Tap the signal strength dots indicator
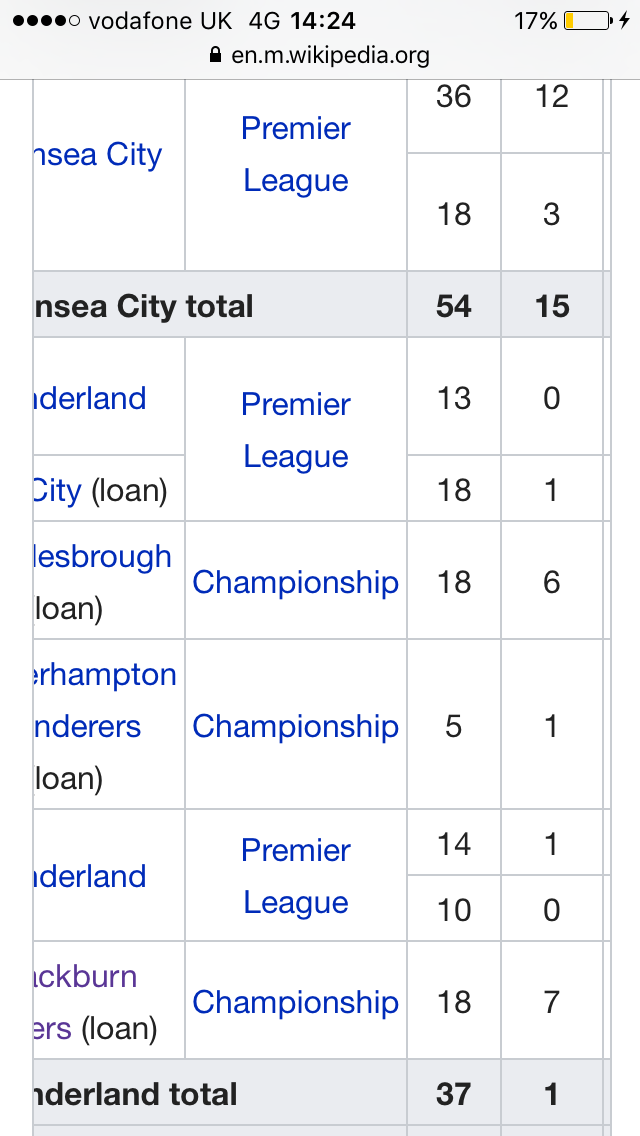This screenshot has width=640, height=1136. (46, 21)
